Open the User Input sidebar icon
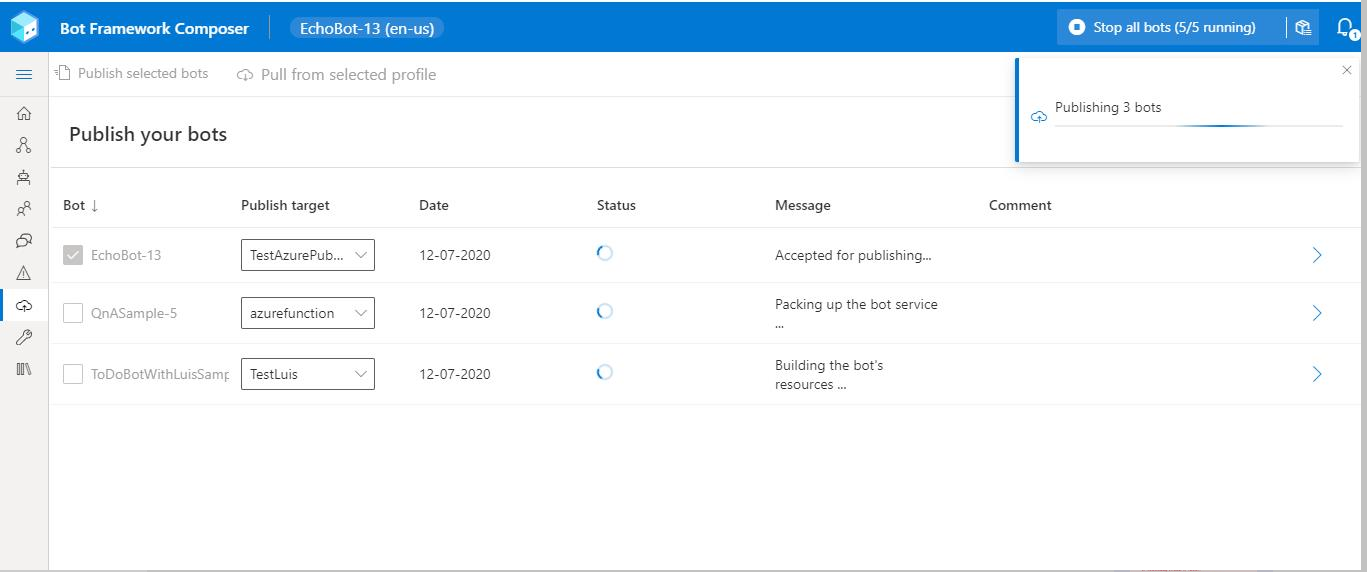Viewport: 1367px width, 572px height. pos(24,210)
